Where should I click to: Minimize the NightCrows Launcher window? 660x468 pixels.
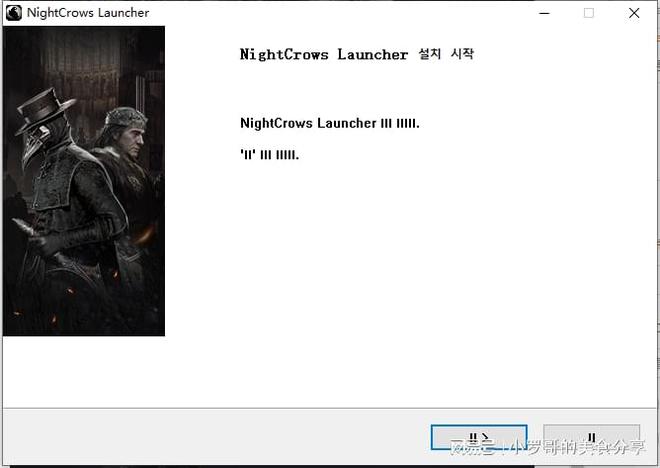(x=544, y=13)
